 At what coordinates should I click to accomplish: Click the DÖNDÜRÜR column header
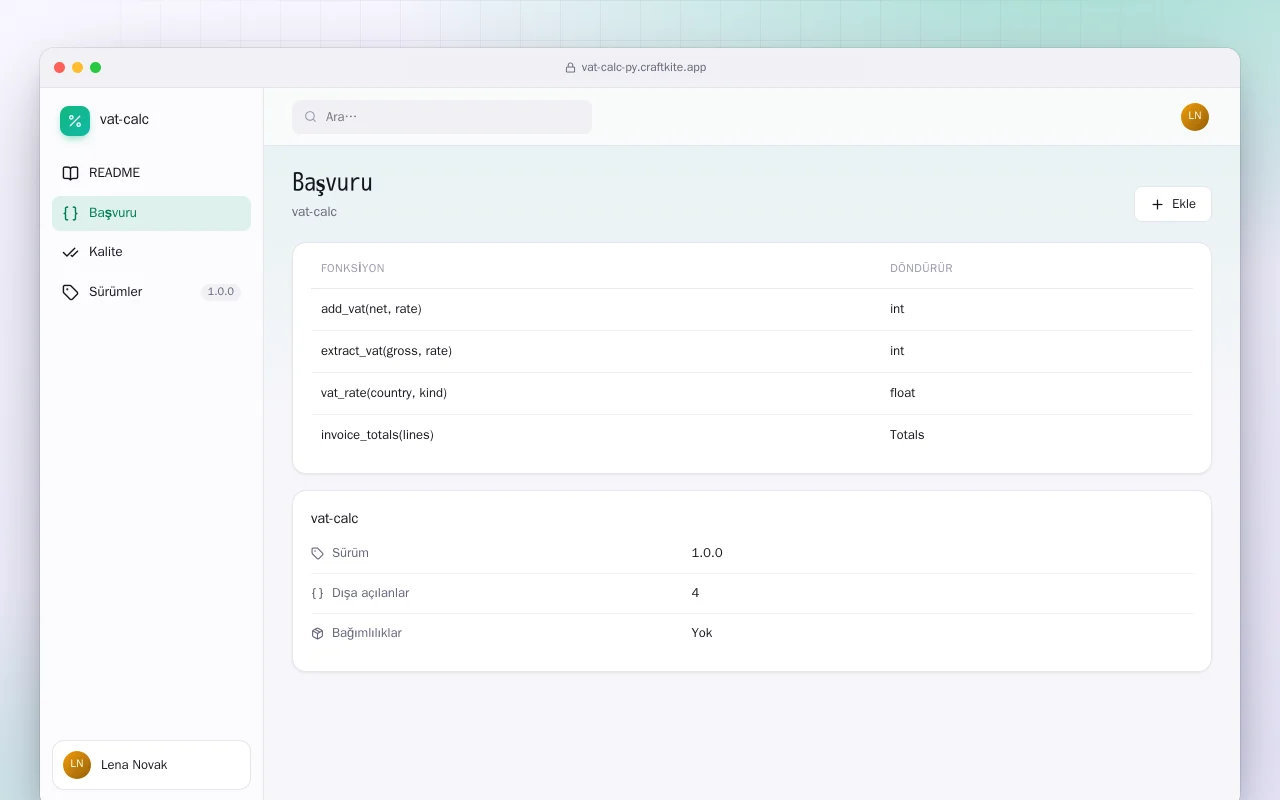pyautogui.click(x=921, y=268)
